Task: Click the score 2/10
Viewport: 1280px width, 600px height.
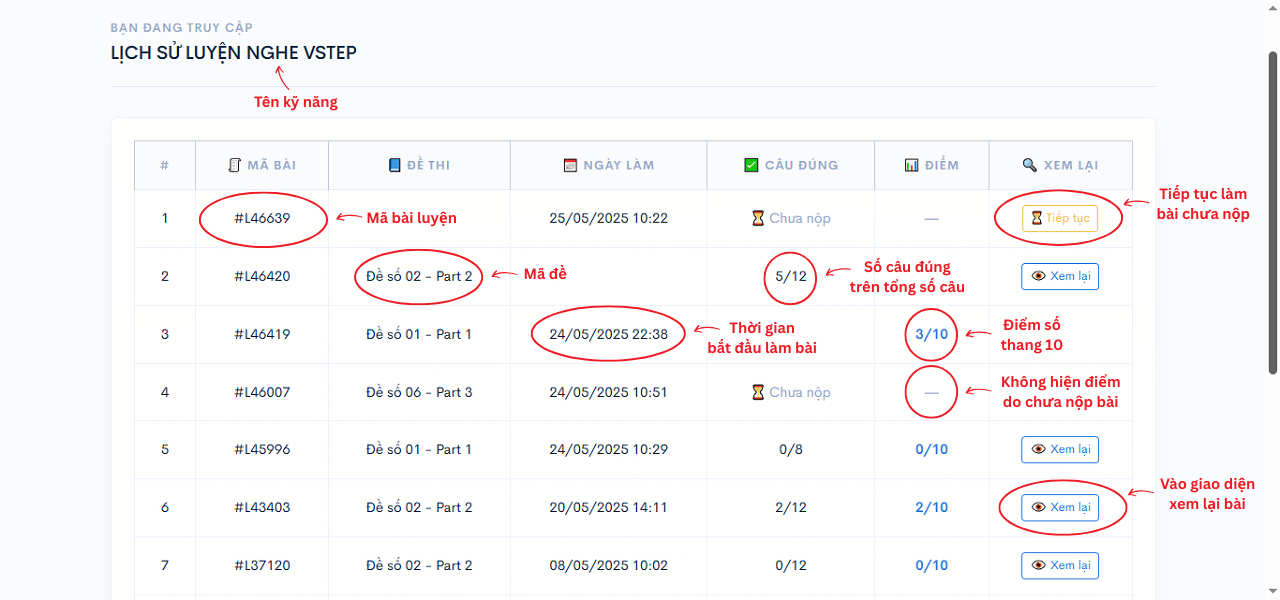Action: pos(932,507)
